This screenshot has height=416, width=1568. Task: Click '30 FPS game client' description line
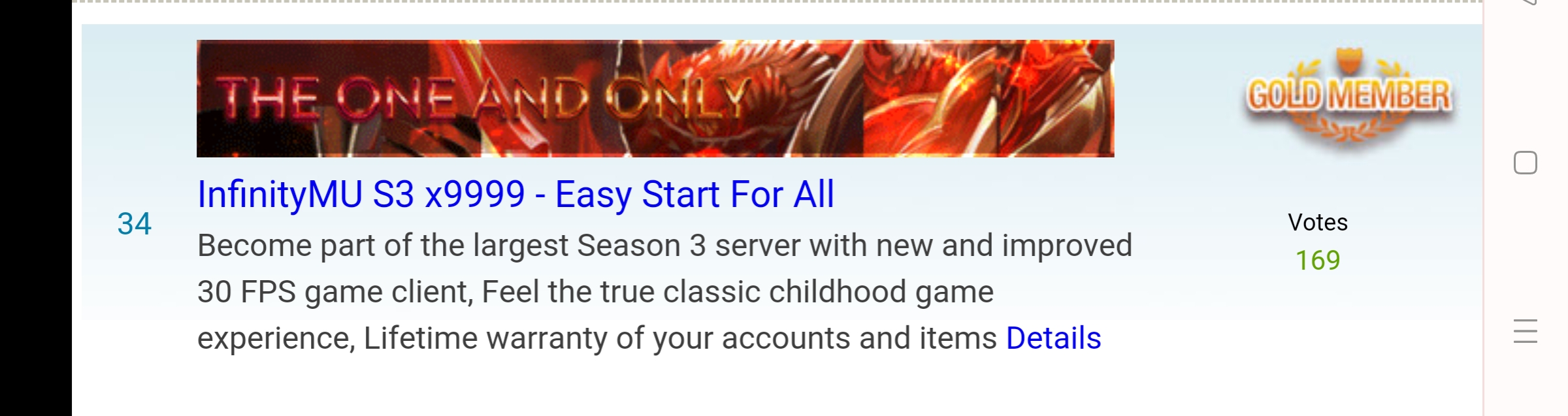click(595, 292)
